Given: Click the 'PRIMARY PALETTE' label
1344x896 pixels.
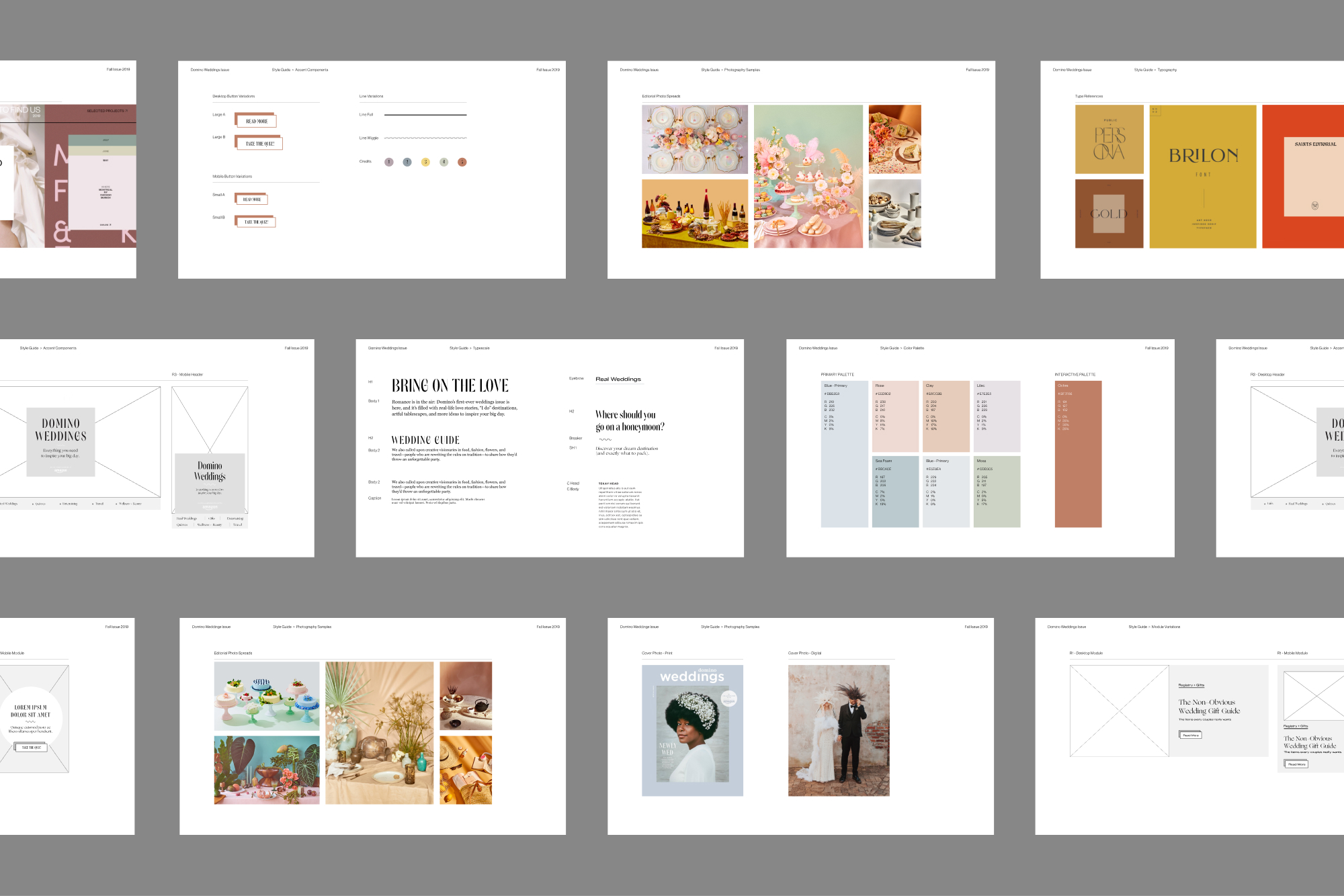Looking at the screenshot, I should 837,374.
